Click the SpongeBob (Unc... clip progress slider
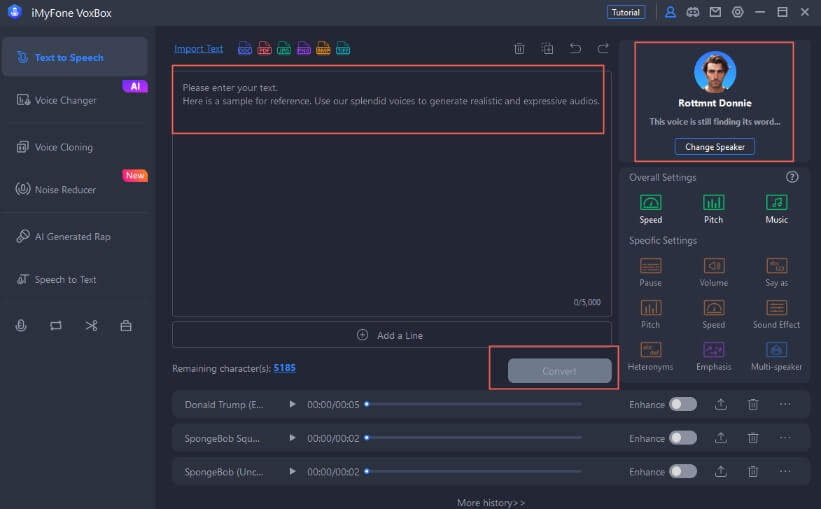 (x=473, y=471)
